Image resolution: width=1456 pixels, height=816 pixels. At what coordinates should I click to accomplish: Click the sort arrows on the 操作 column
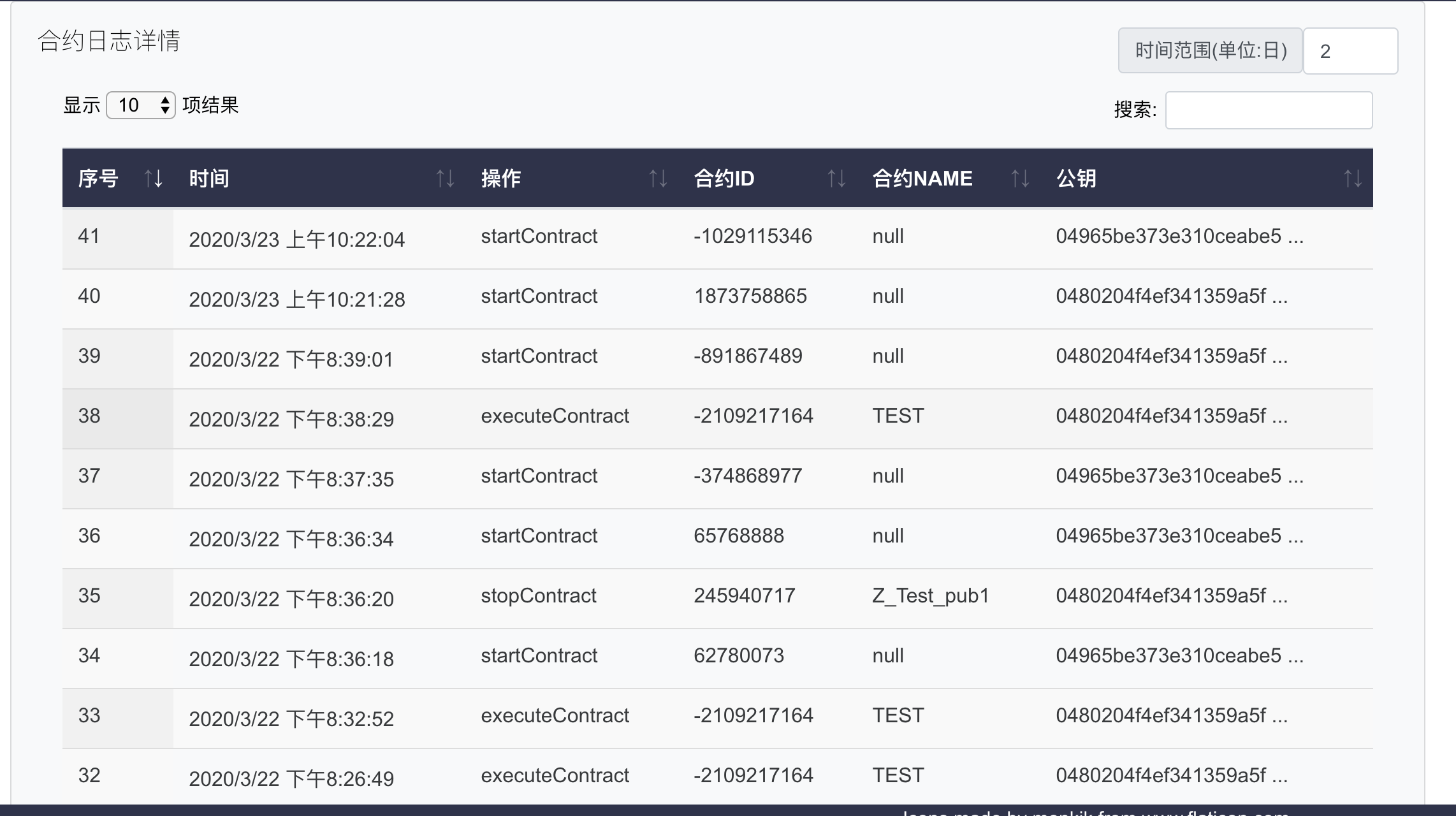tap(658, 178)
